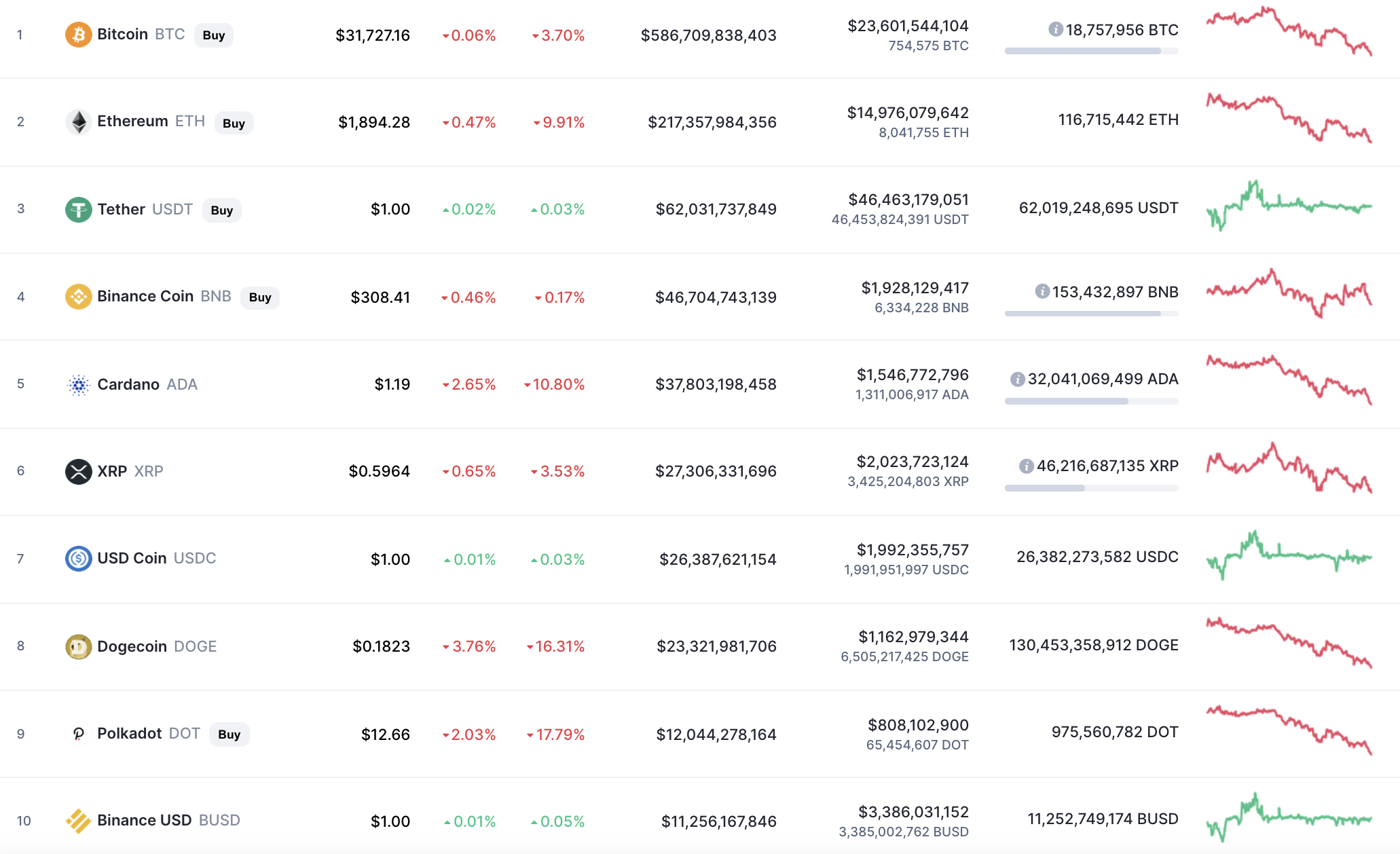Click the Cardano dotted logo icon

pos(79,385)
